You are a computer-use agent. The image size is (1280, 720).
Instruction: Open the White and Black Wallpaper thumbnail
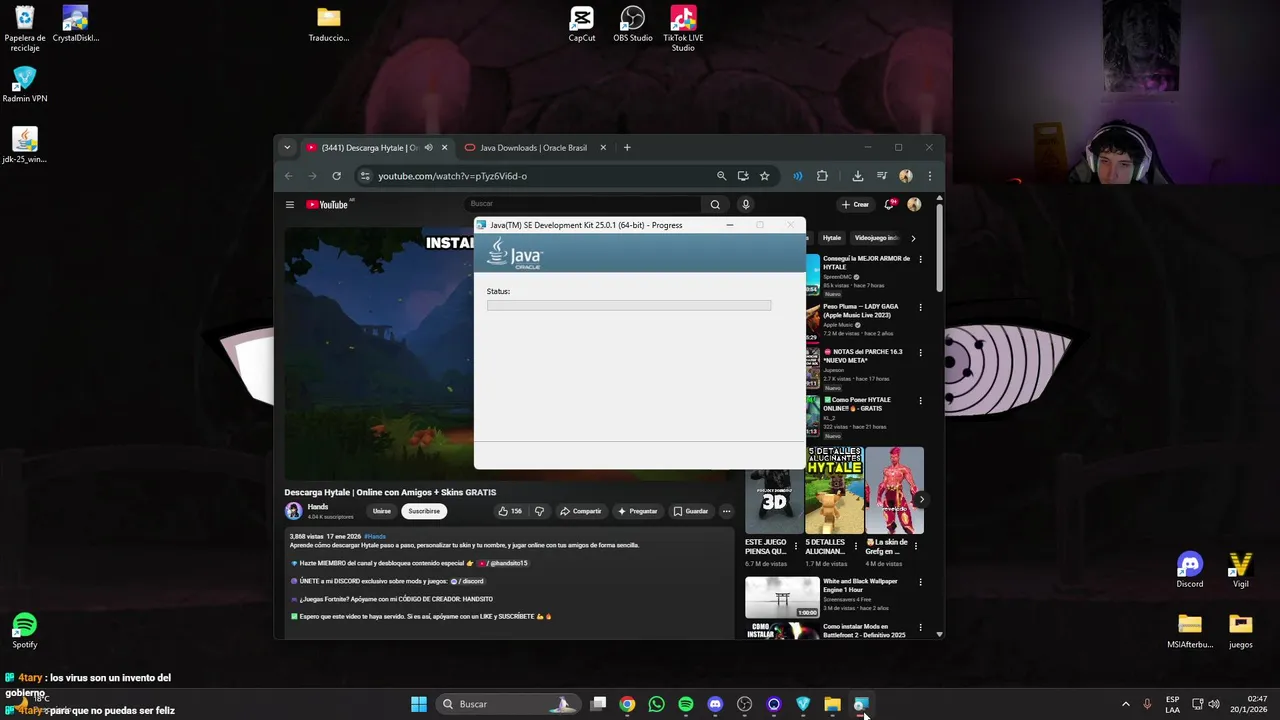pos(782,597)
